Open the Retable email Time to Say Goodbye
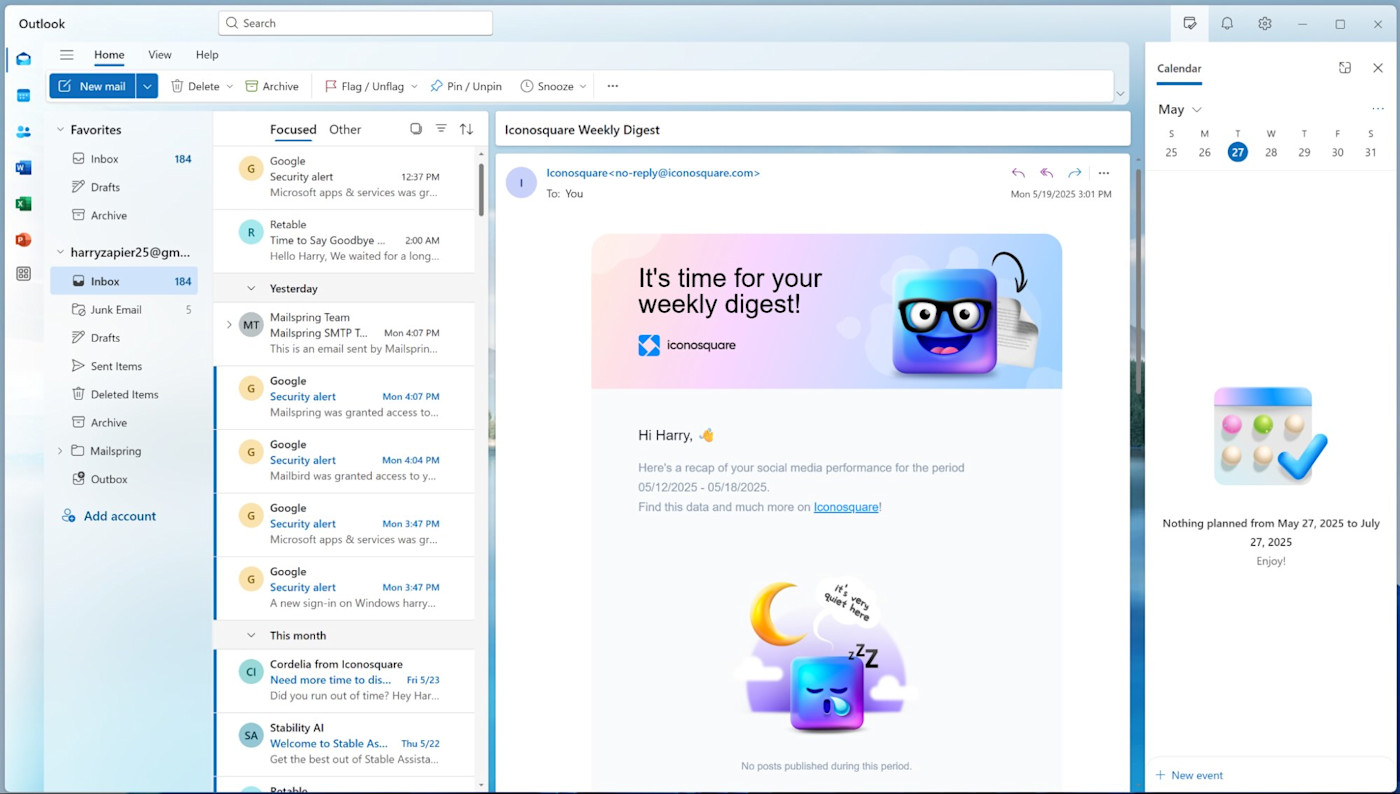Screen dimensions: 1400x794 (x=344, y=241)
